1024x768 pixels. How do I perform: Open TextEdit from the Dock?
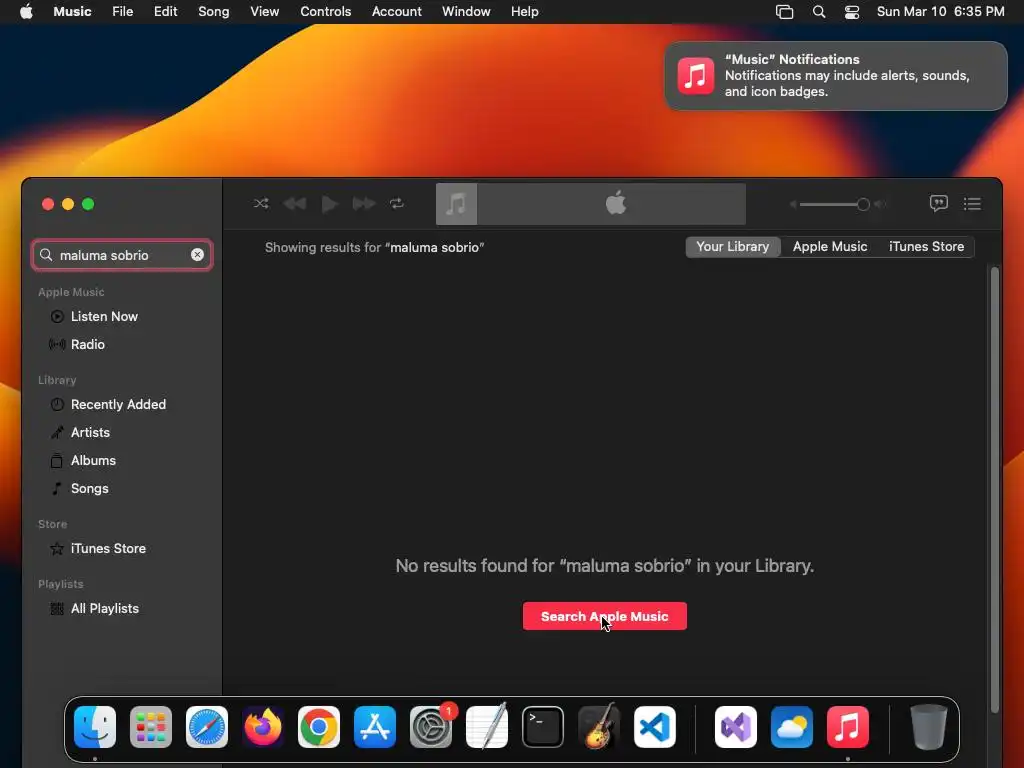tap(487, 727)
